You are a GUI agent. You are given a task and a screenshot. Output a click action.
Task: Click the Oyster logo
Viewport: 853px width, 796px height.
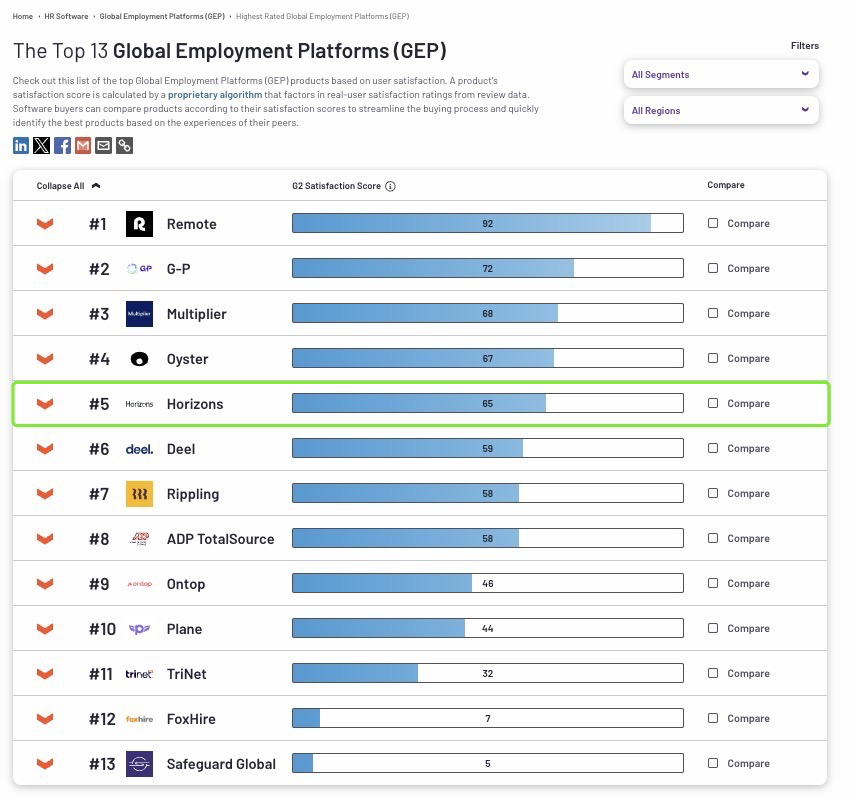coord(139,359)
